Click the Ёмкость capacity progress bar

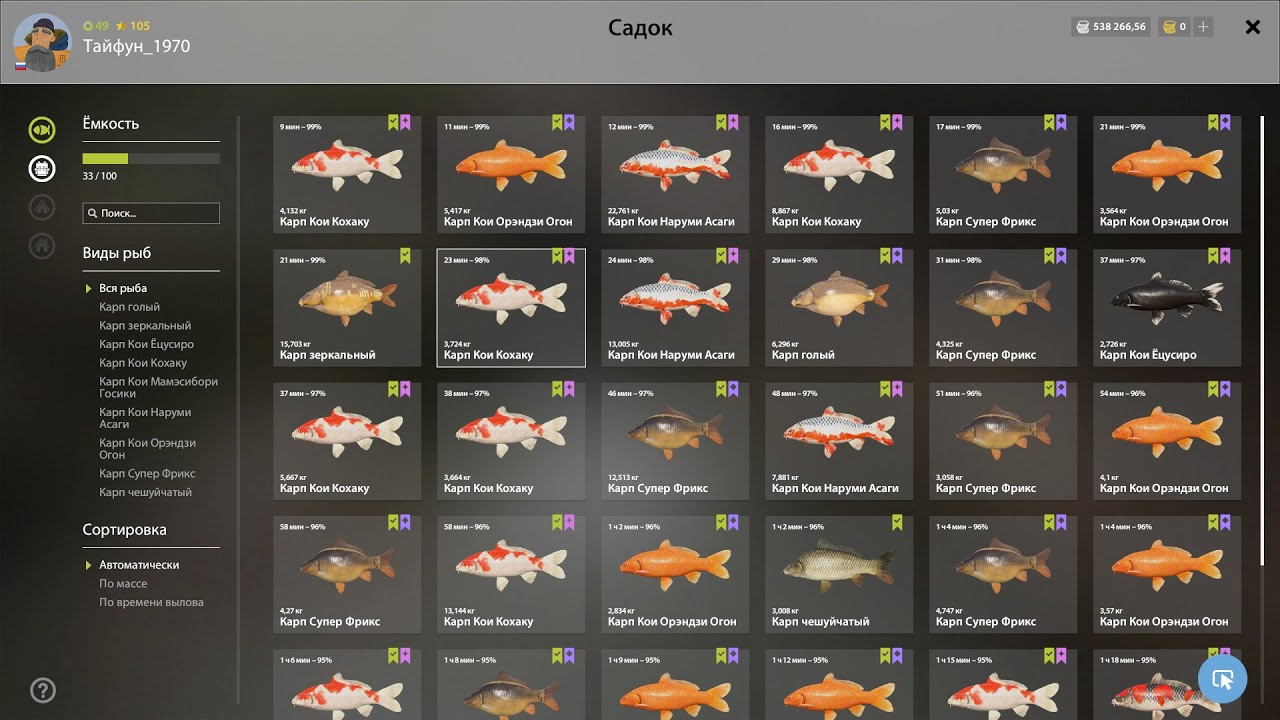pyautogui.click(x=151, y=158)
